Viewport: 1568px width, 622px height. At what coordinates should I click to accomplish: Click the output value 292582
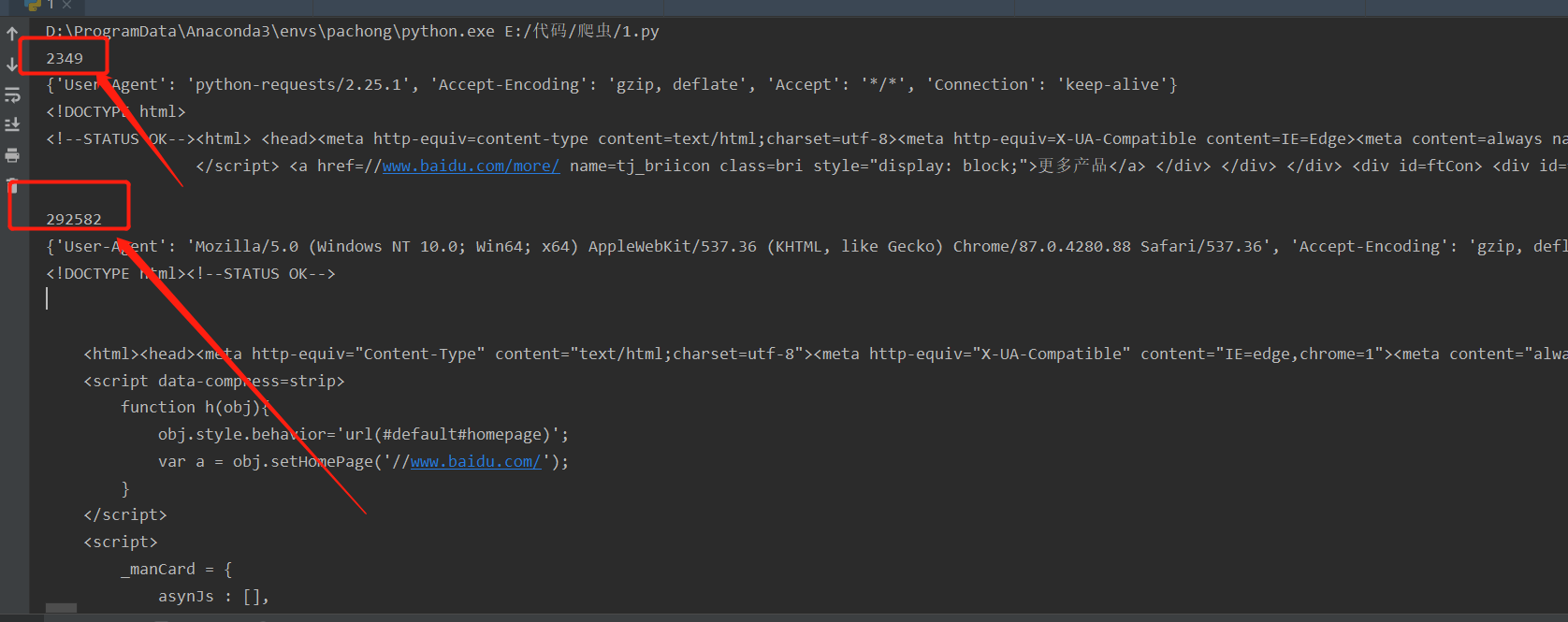tap(74, 220)
